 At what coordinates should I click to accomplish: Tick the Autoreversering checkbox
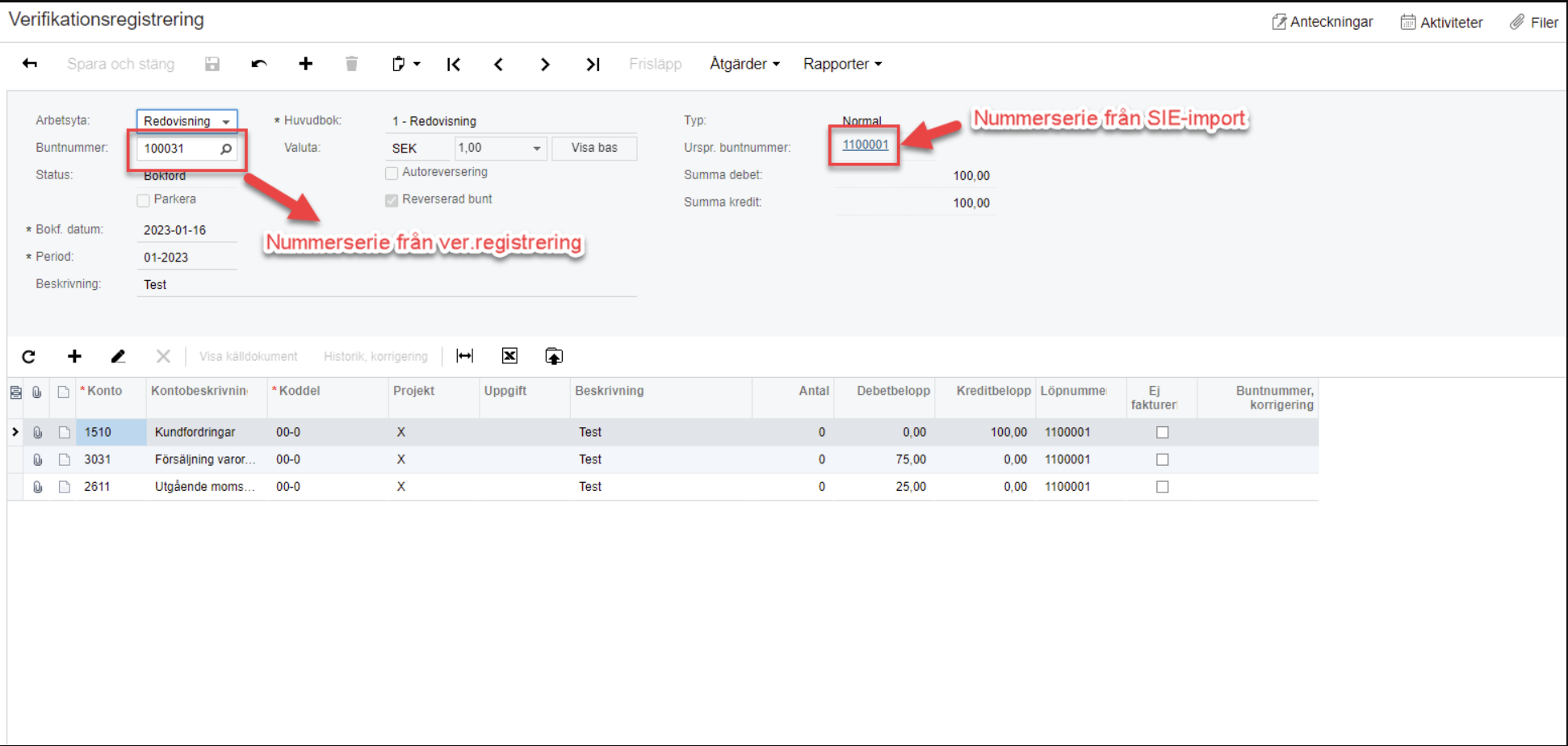[x=392, y=173]
